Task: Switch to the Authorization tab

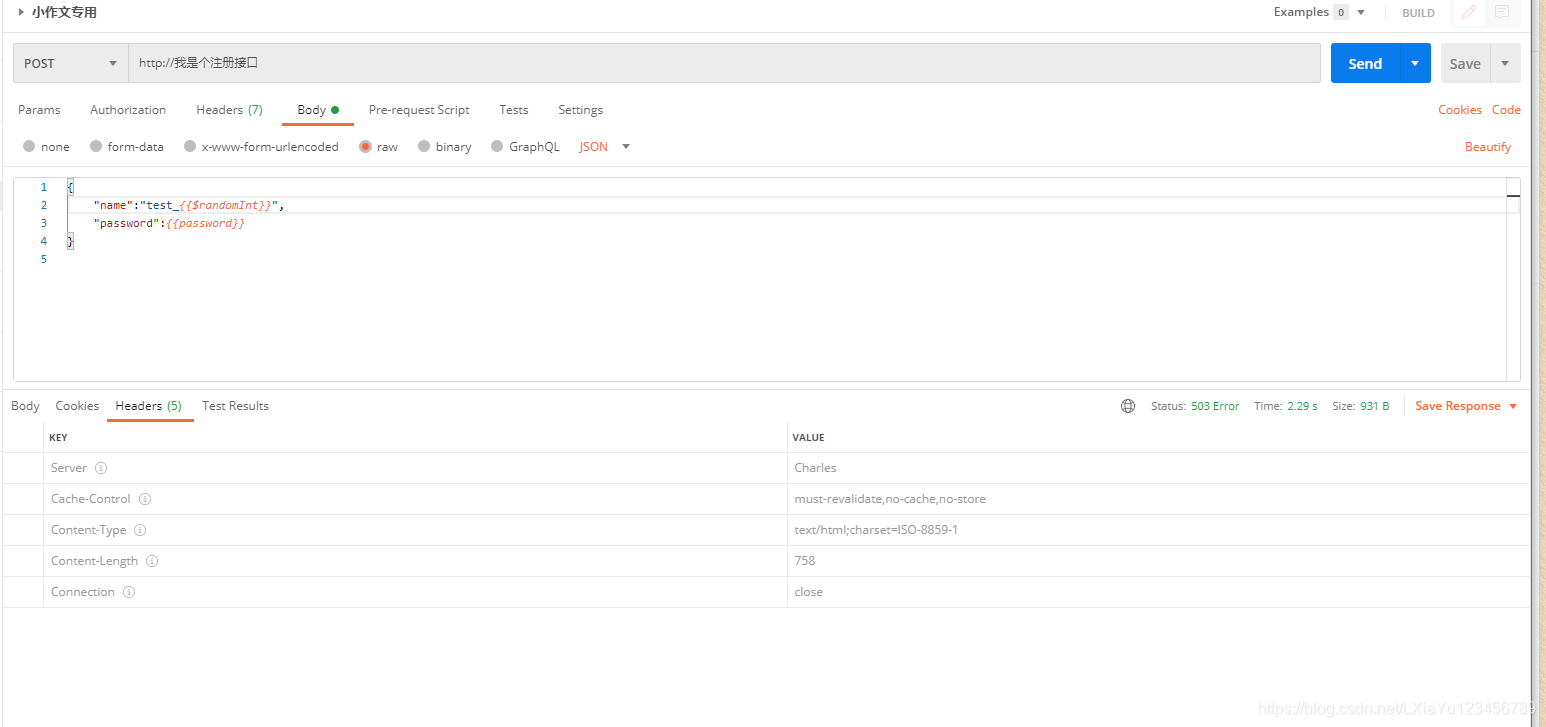Action: 128,110
